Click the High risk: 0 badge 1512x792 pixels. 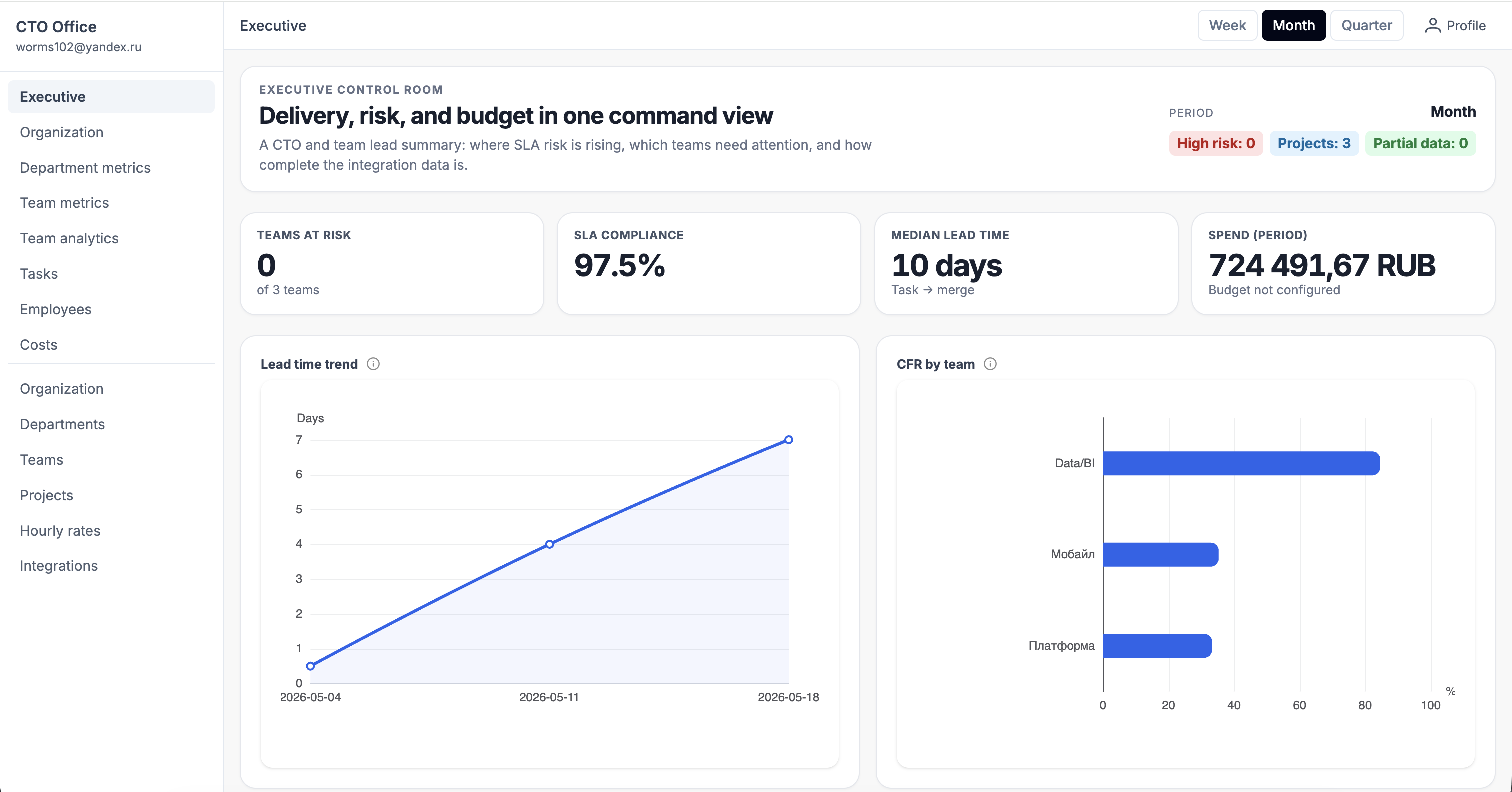[1215, 144]
